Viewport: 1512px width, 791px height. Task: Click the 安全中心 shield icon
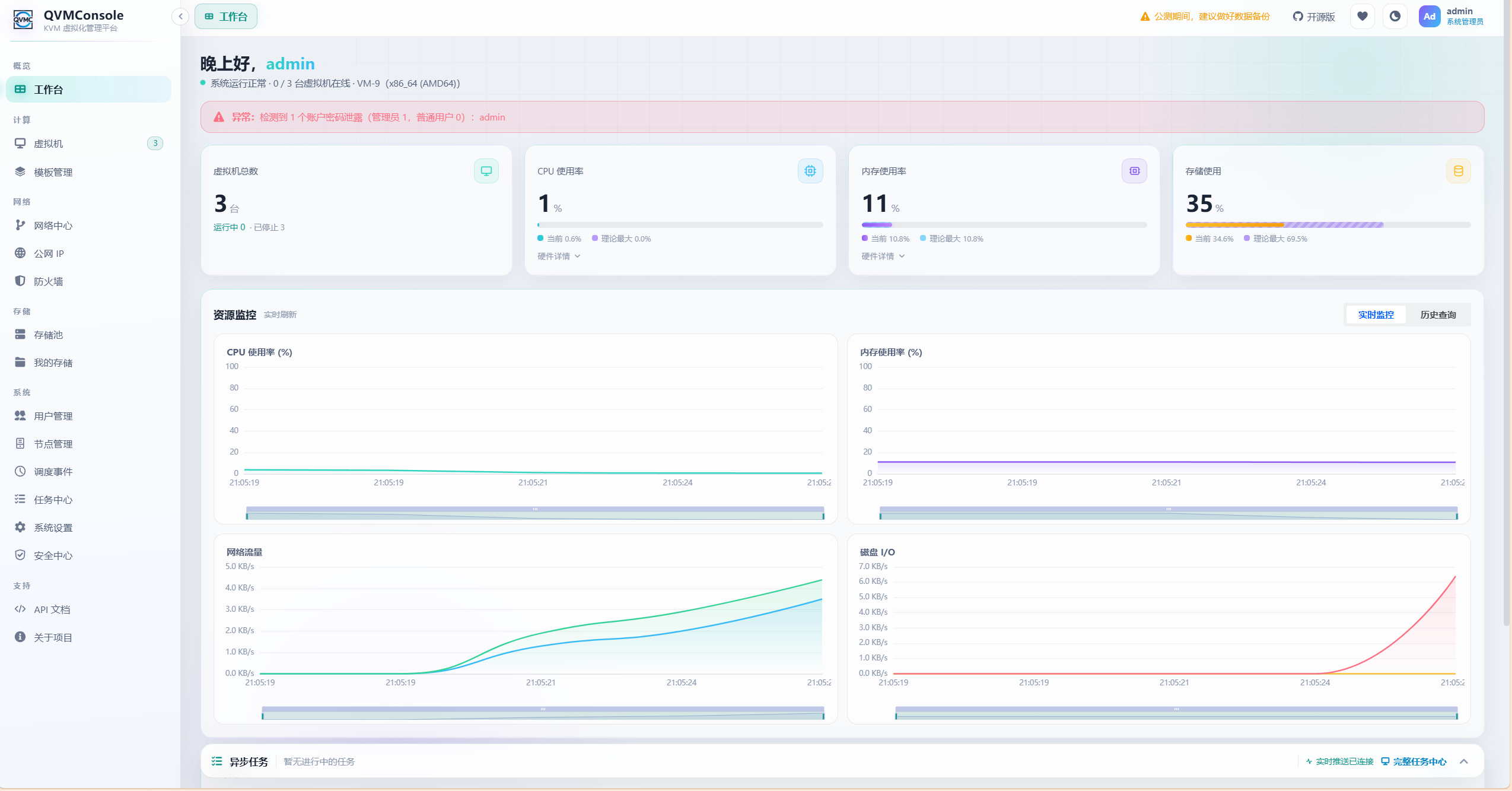(20, 555)
